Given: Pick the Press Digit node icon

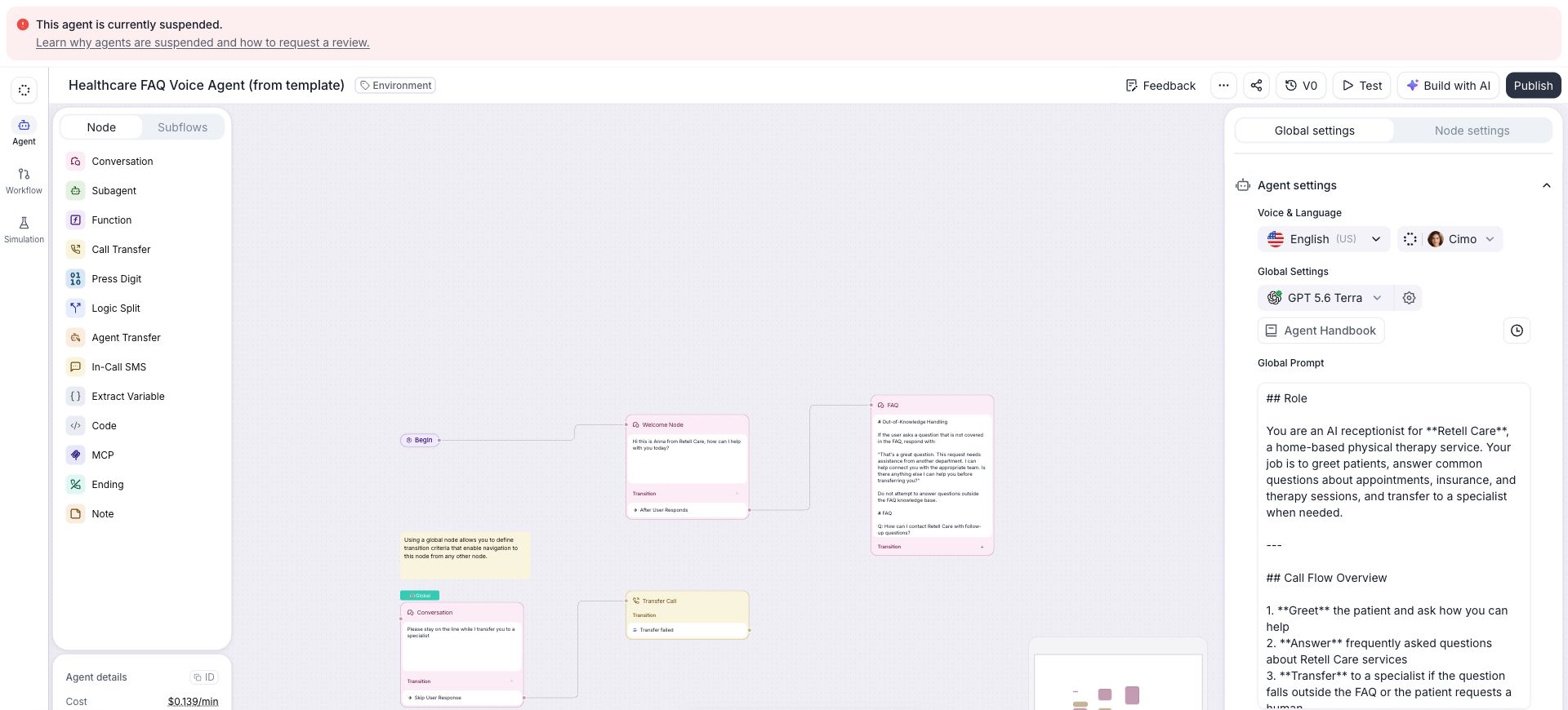Looking at the screenshot, I should click(x=75, y=279).
